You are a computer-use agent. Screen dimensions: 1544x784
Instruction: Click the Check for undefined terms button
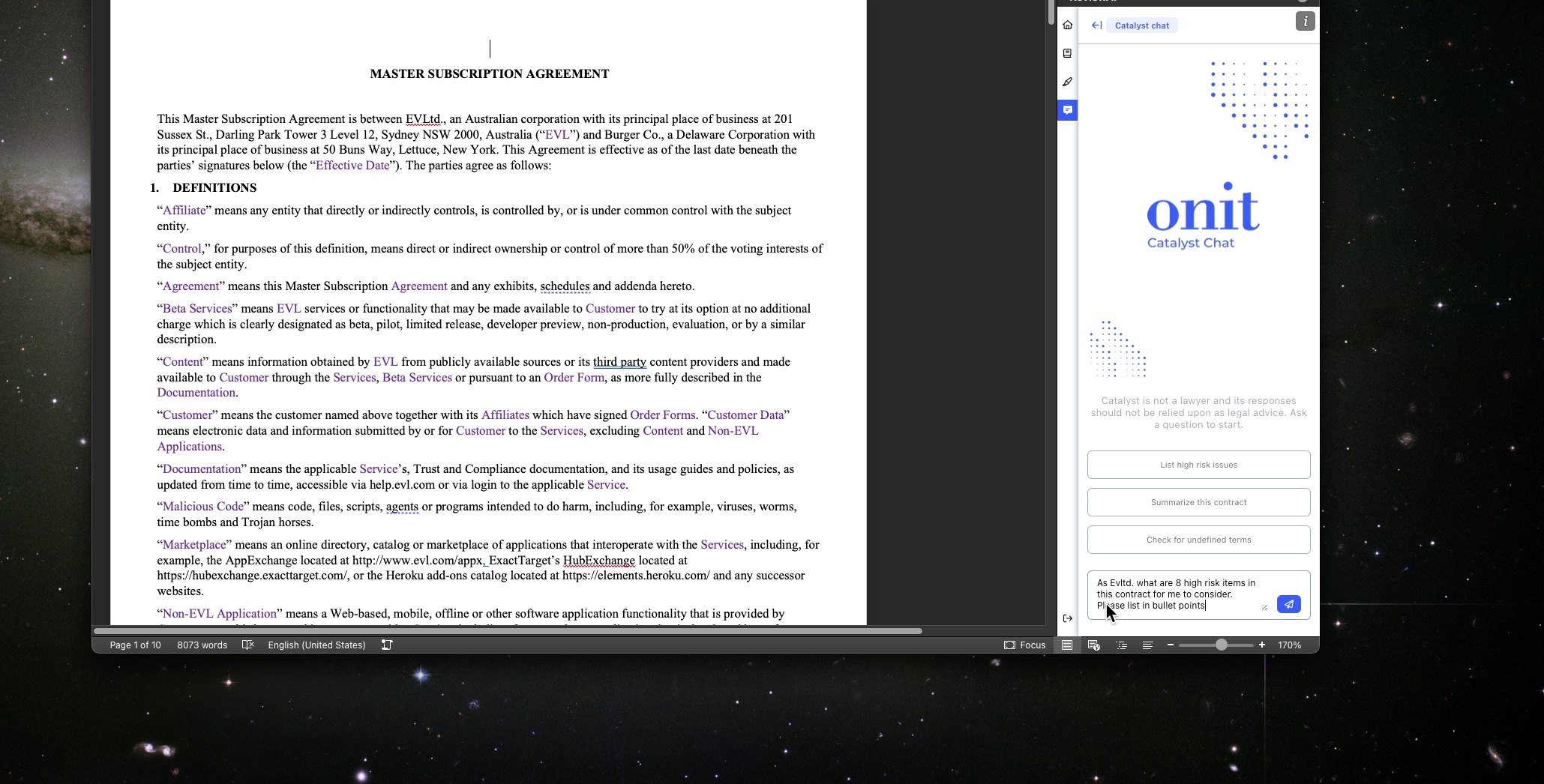point(1199,540)
